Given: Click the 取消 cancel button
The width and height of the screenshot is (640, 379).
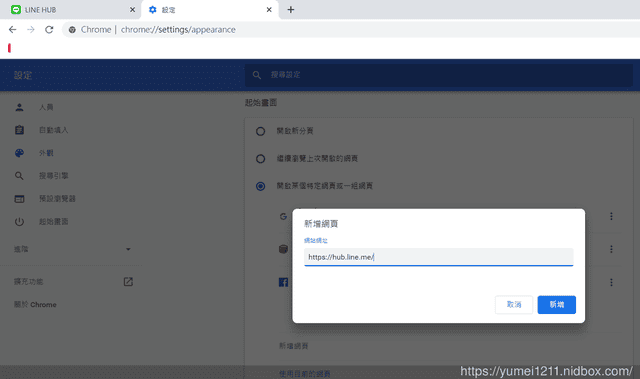Looking at the screenshot, I should [514, 305].
